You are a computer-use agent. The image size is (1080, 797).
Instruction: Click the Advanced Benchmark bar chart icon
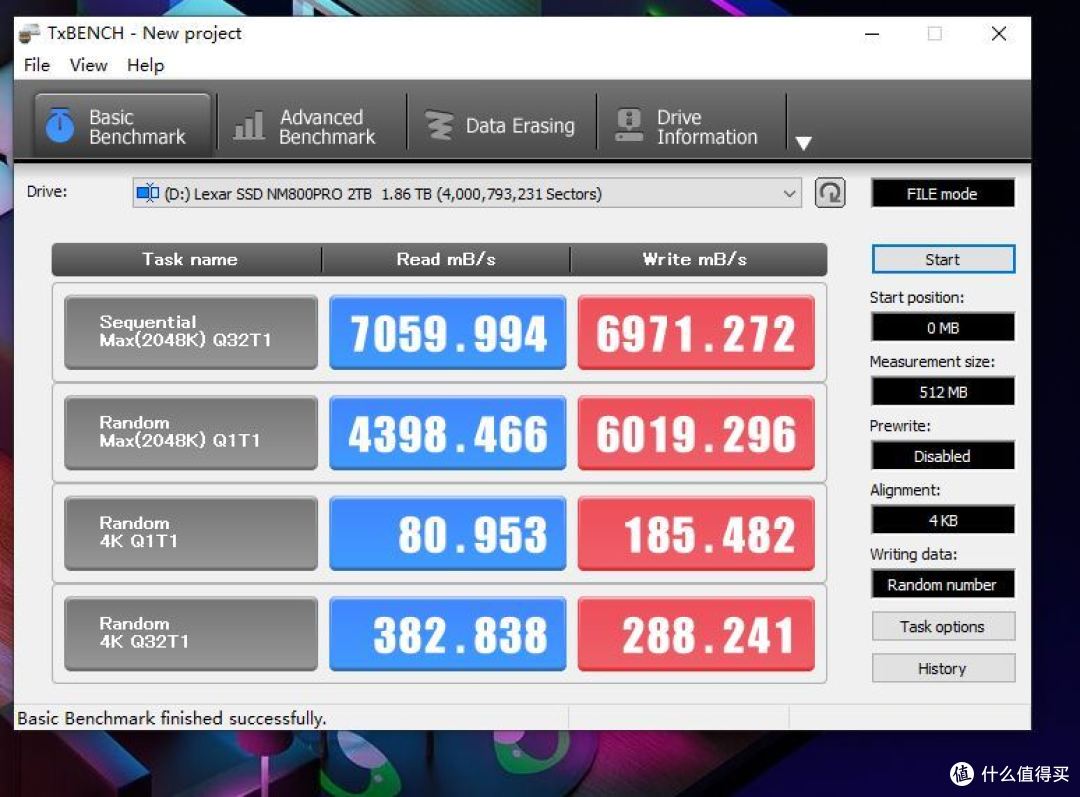249,126
